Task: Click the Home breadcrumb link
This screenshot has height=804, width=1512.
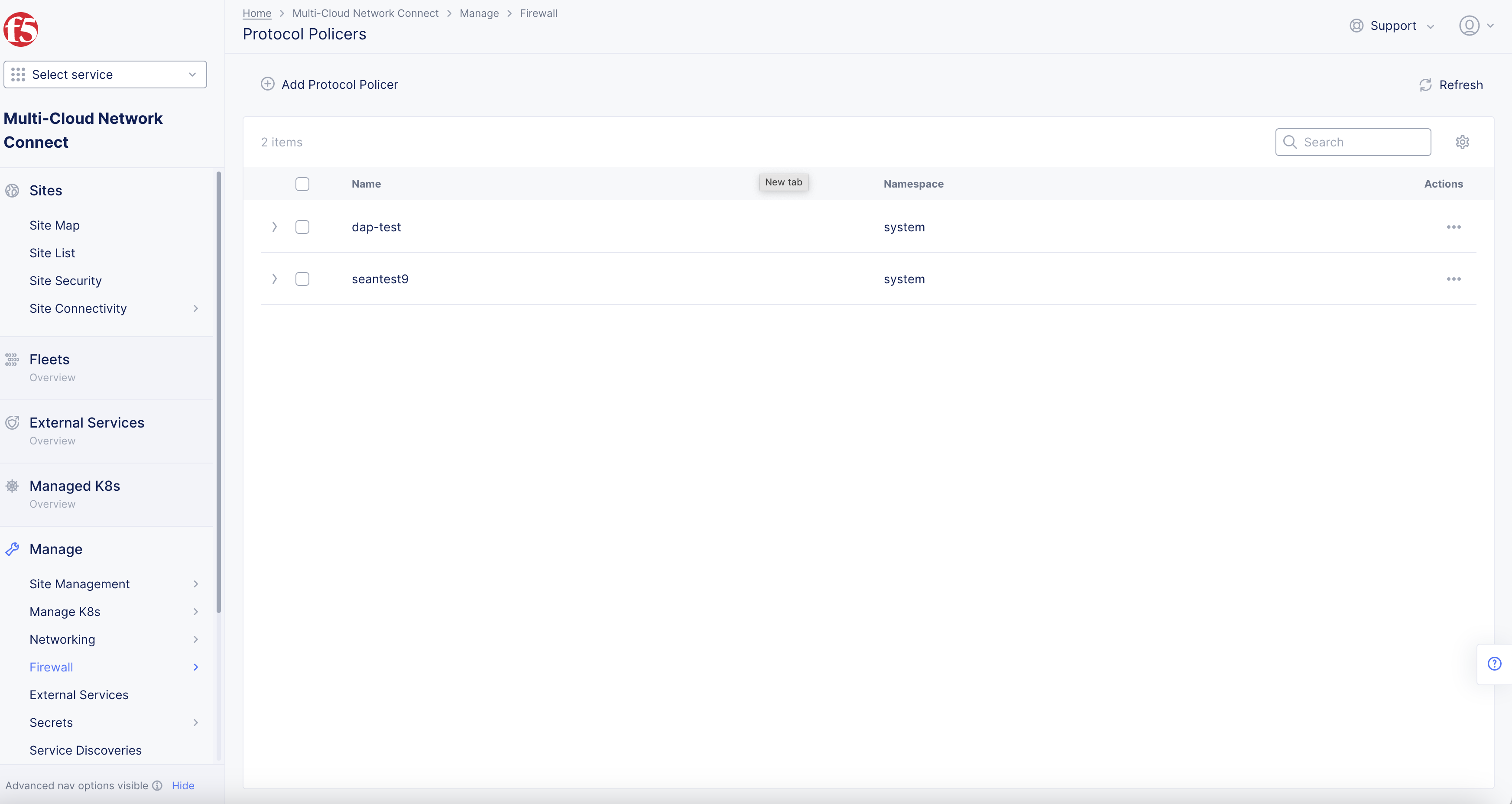Action: point(256,13)
